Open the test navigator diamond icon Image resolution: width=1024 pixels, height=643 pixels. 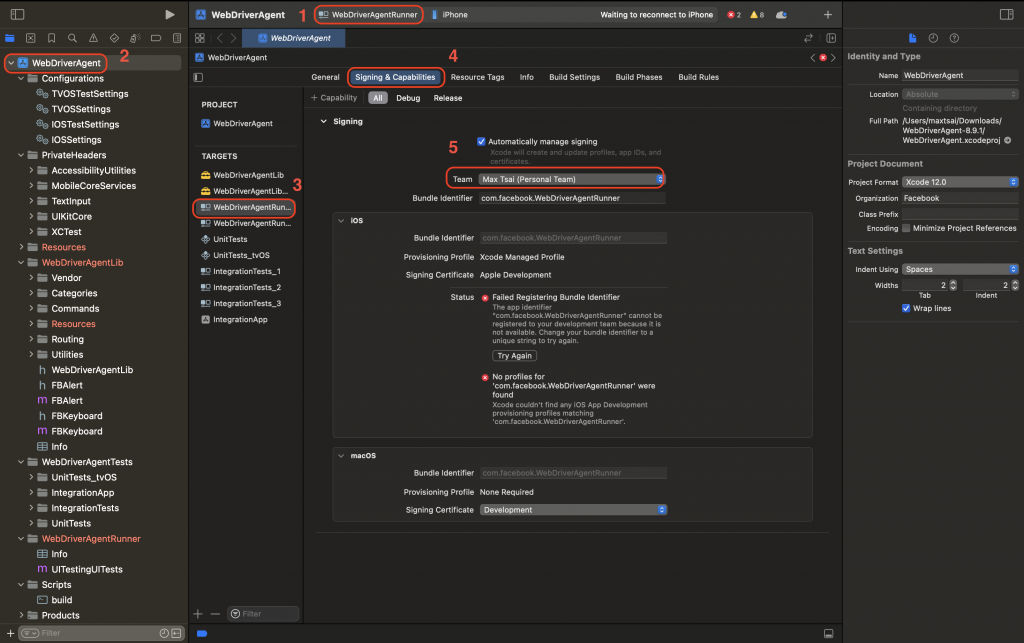point(114,38)
